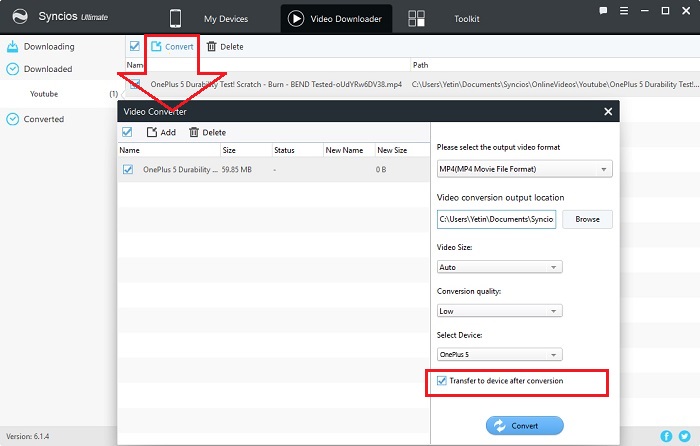
Task: Click the Version 6.1.4 label
Action: coord(28,436)
